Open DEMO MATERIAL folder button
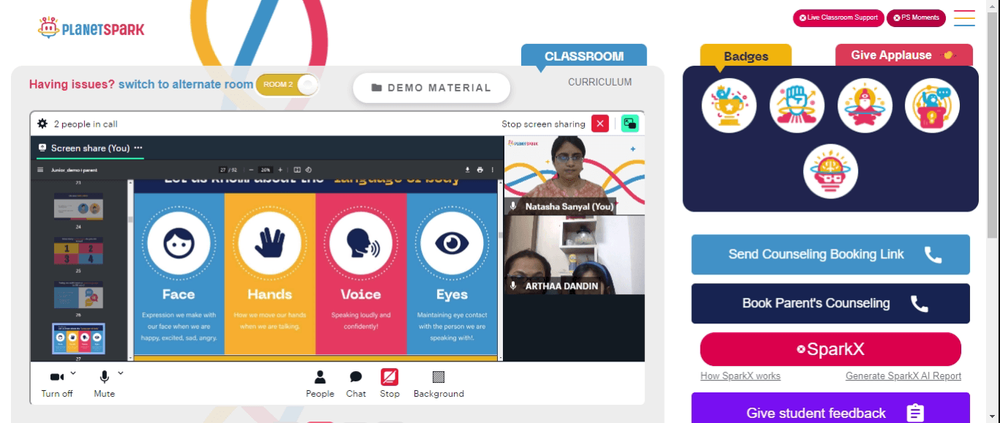The width and height of the screenshot is (1000, 423). coord(431,88)
